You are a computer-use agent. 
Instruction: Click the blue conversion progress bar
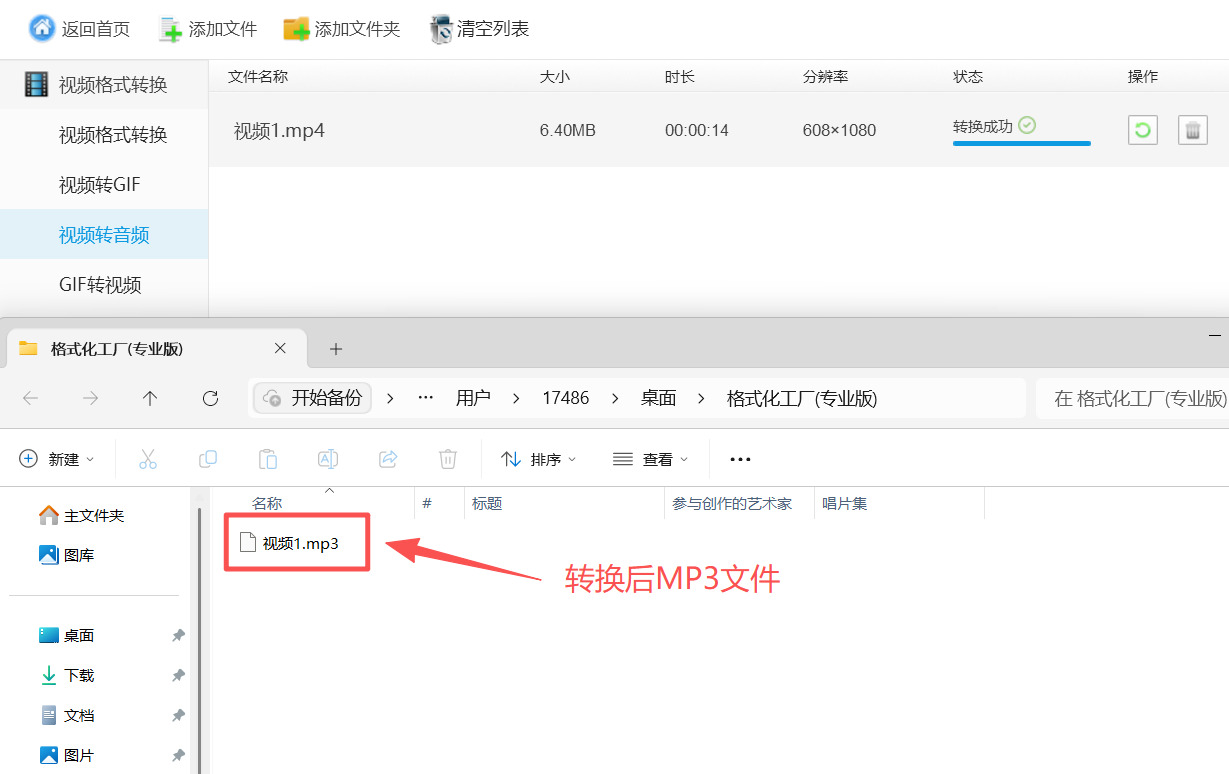tap(1021, 143)
